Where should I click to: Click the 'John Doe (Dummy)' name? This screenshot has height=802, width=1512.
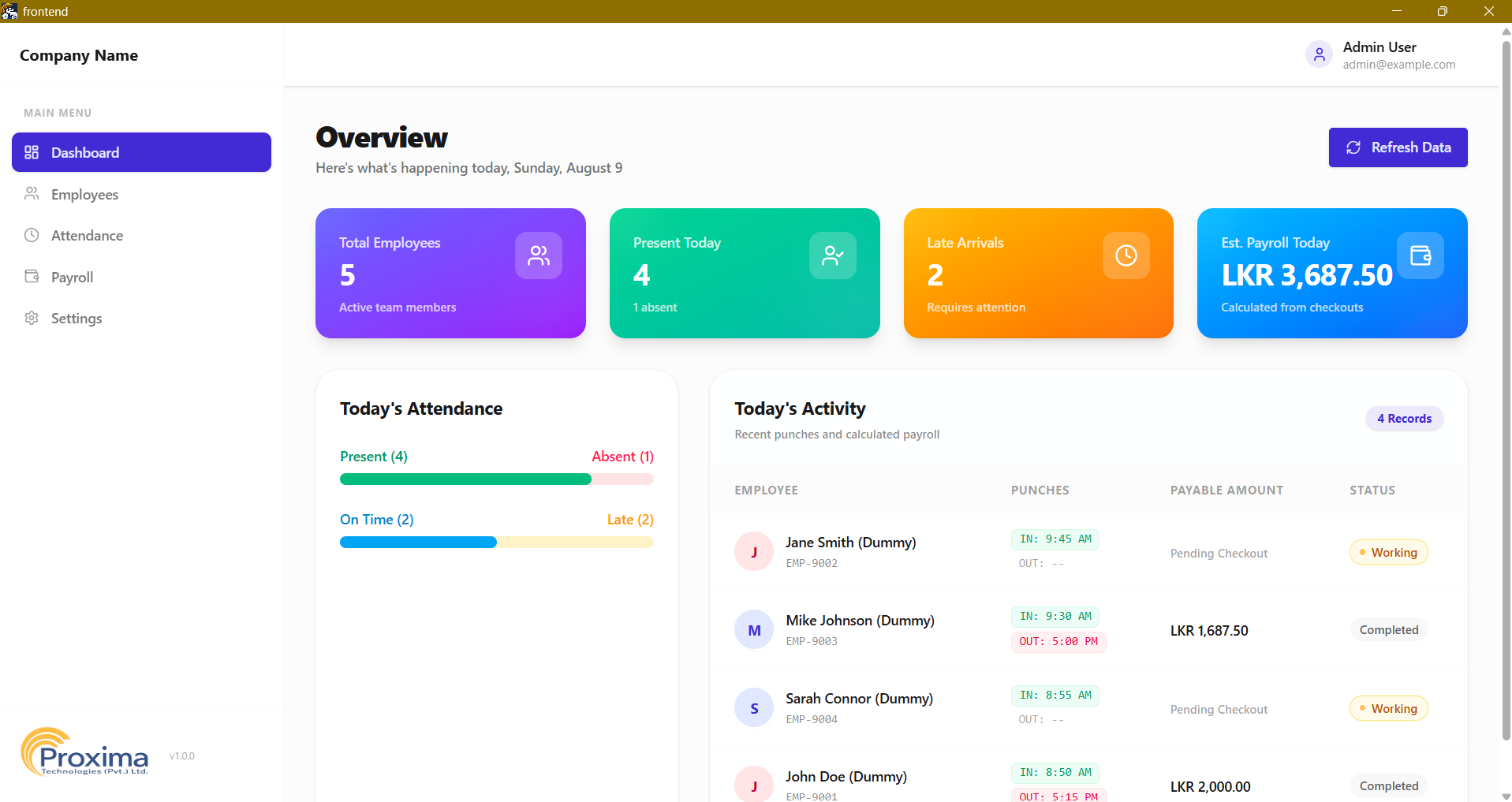pyautogui.click(x=846, y=776)
